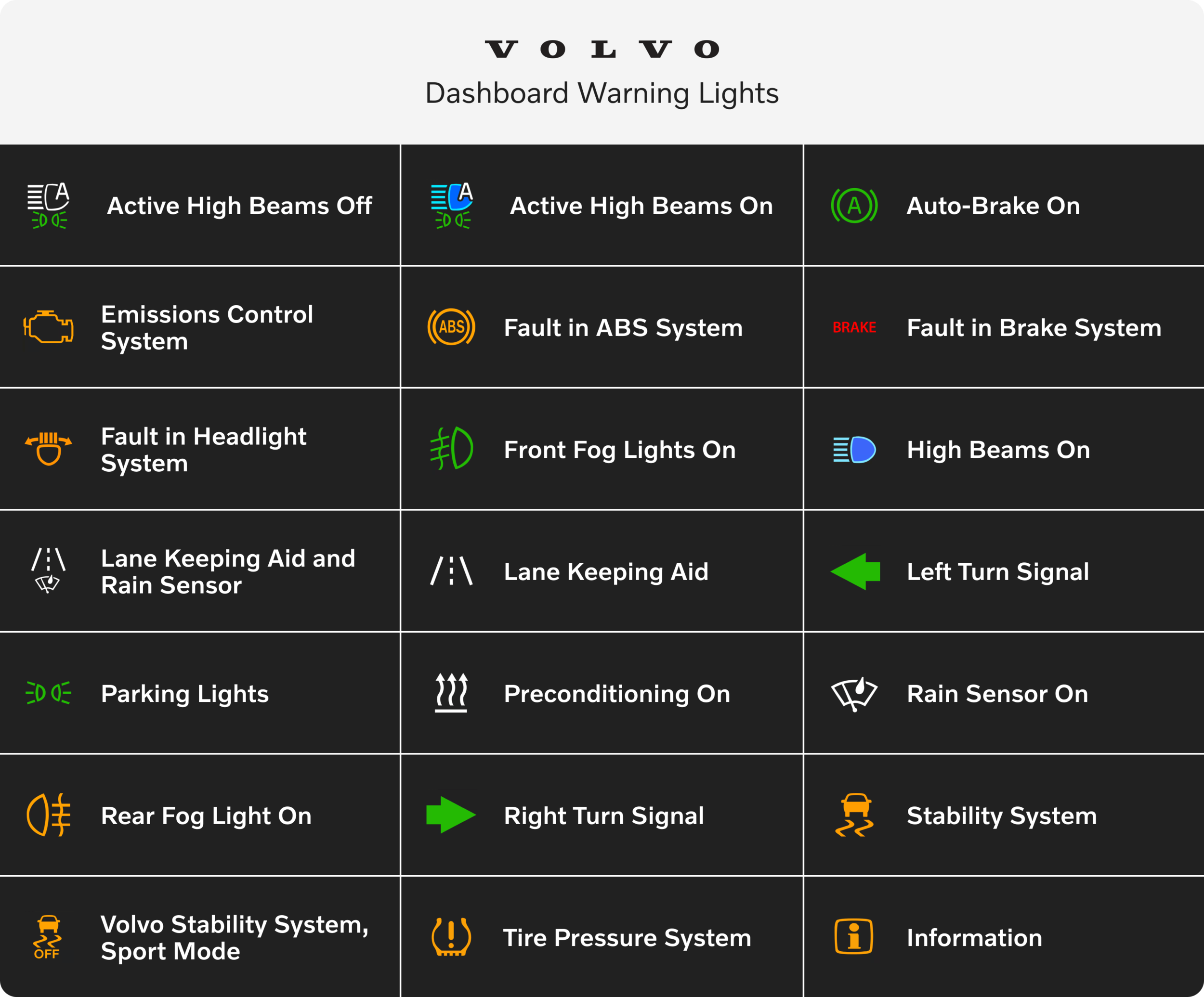Viewport: 1204px width, 997px height.
Task: Click the Active High Beams Off icon
Action: [x=48, y=206]
